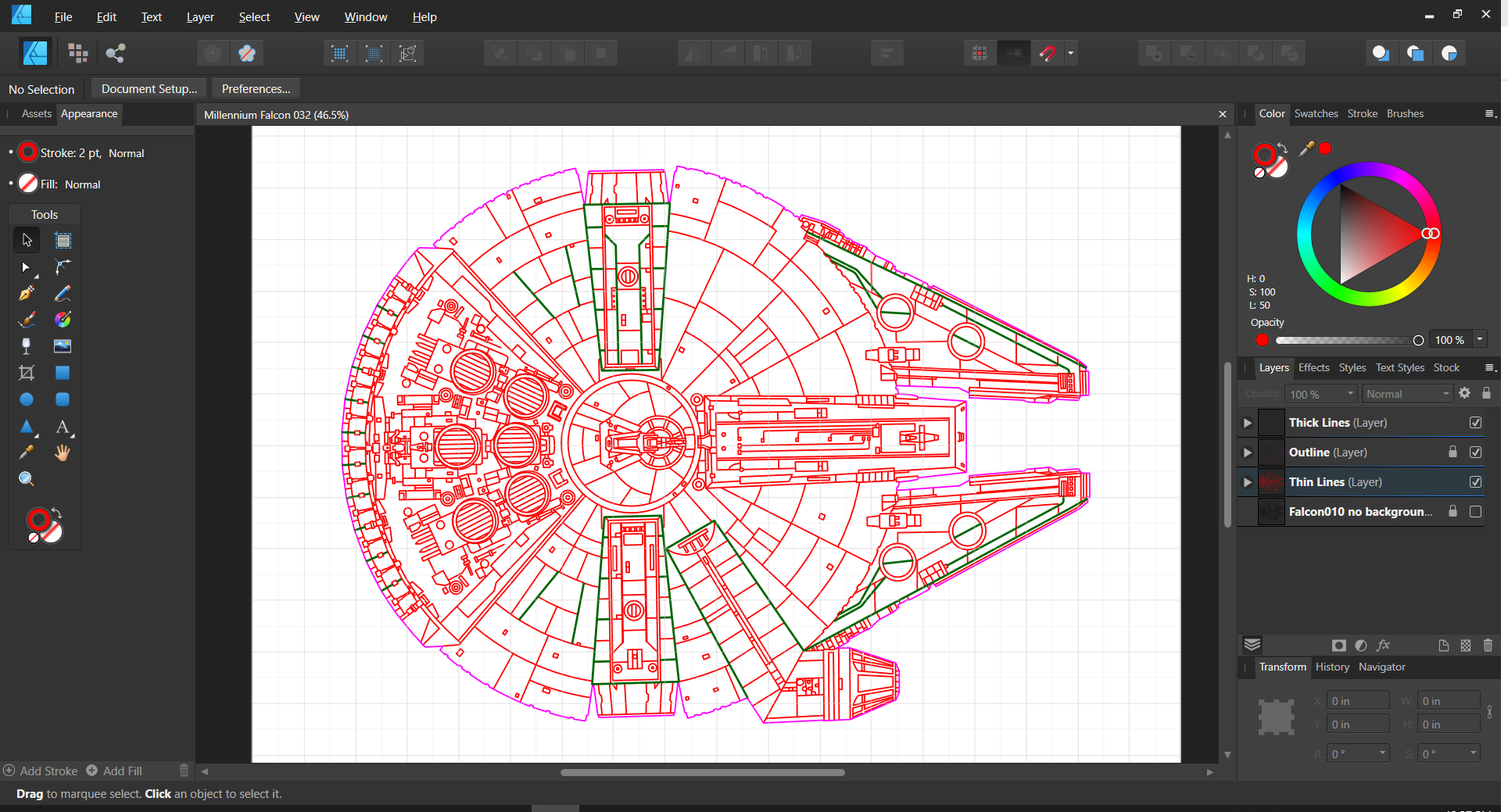Select the Node tool

[27, 267]
